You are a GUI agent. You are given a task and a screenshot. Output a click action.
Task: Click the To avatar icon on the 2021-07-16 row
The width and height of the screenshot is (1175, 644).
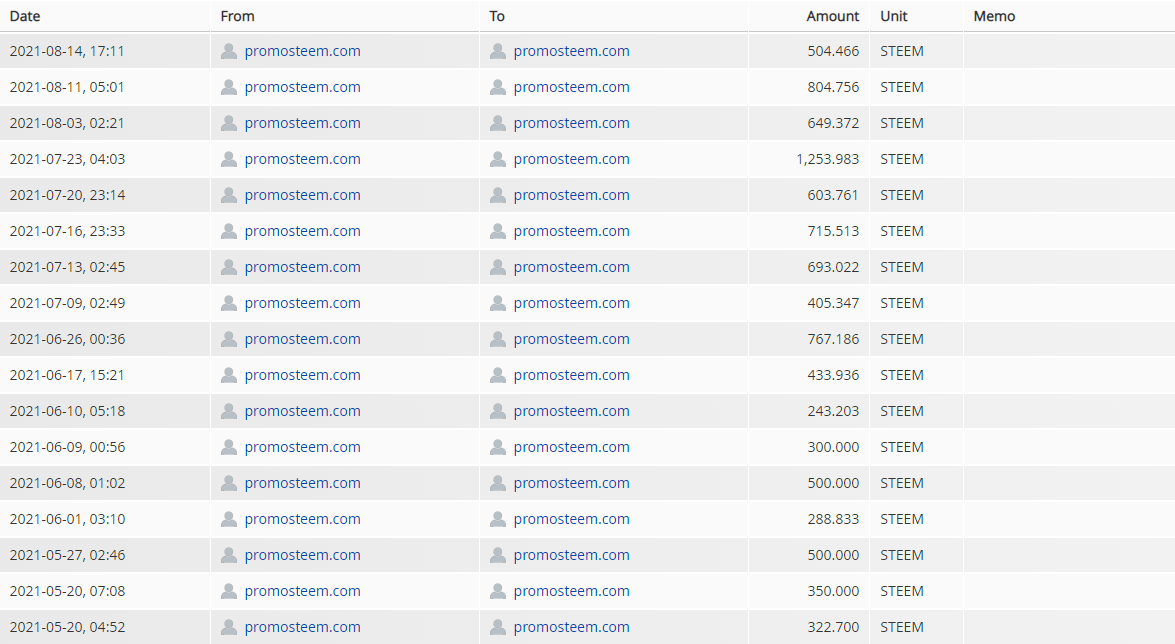(497, 231)
